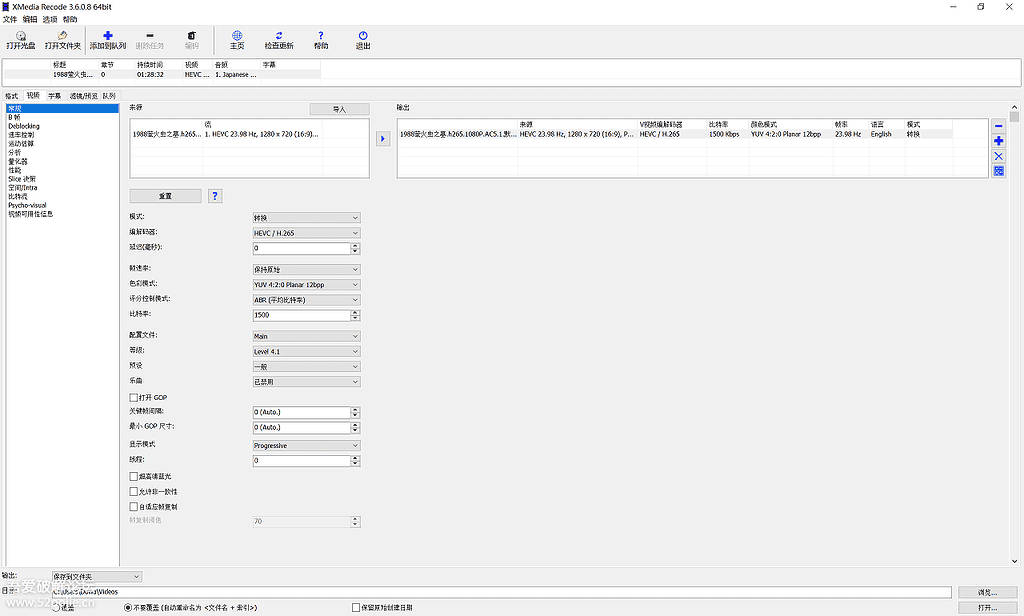Viewport: 1024px width, 616px height.
Task: Select Slice 决策 in the settings list
Action: 22,179
